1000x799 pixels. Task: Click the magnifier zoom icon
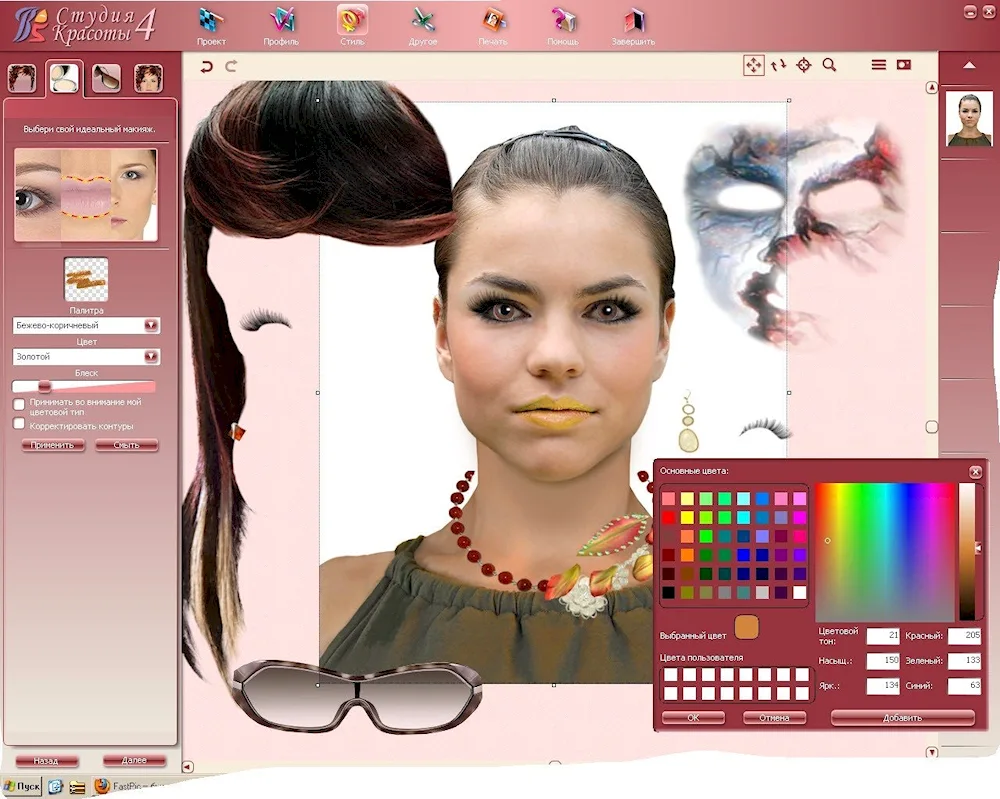829,65
